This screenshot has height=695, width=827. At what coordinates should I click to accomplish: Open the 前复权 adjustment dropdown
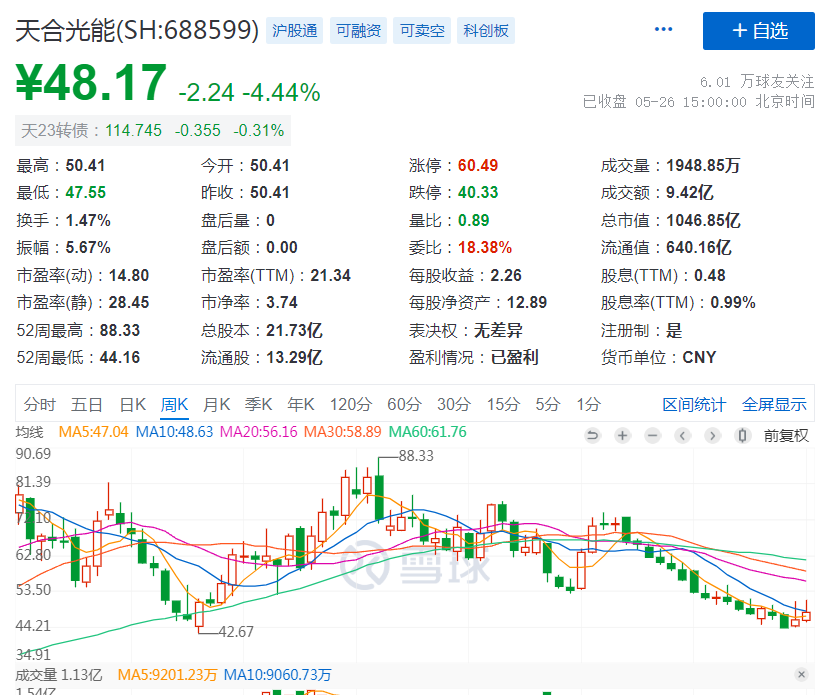point(786,436)
